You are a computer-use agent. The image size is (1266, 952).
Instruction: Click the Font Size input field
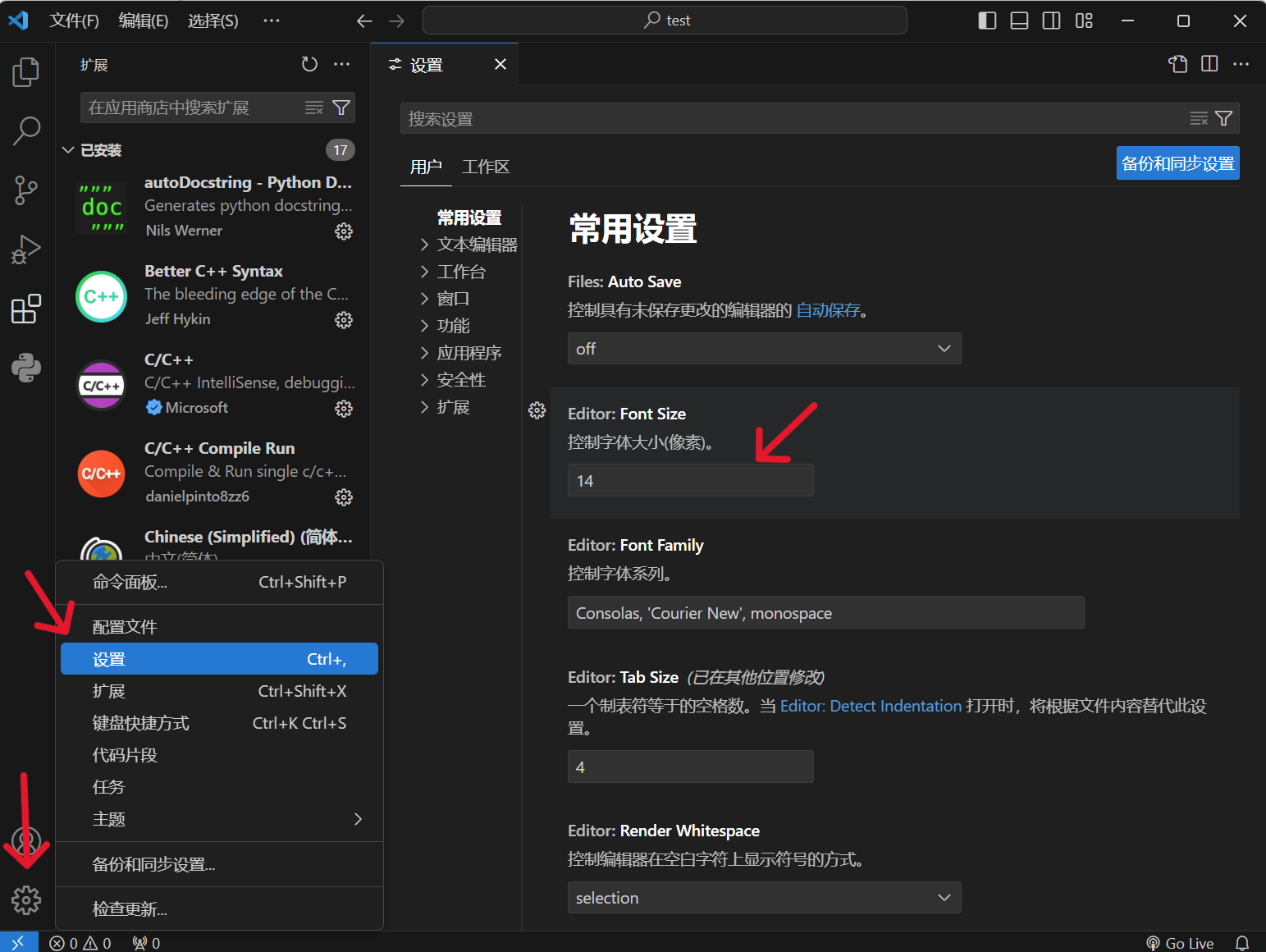click(x=690, y=480)
